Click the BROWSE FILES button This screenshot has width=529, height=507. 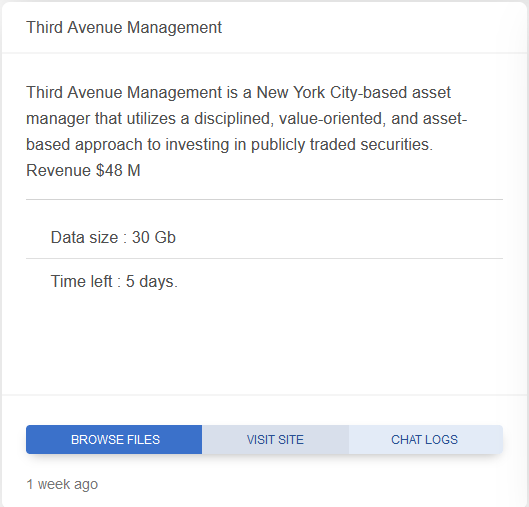pyautogui.click(x=114, y=440)
